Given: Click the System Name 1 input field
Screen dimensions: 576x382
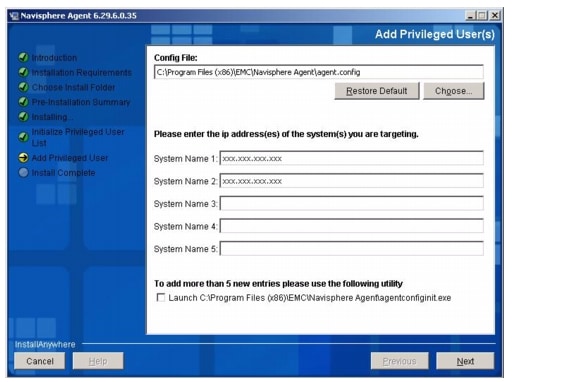Looking at the screenshot, I should (x=352, y=158).
